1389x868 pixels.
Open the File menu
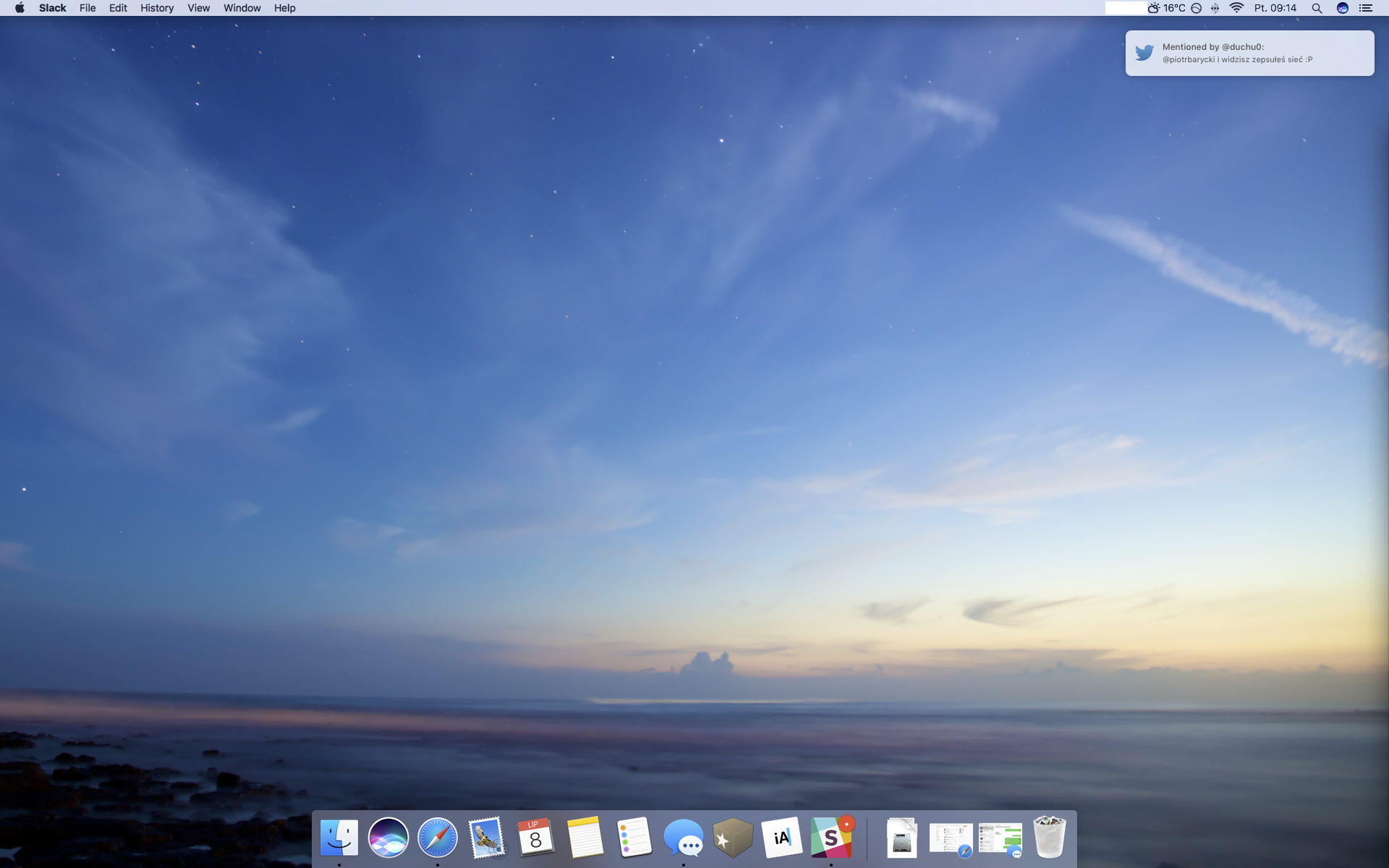(88, 8)
